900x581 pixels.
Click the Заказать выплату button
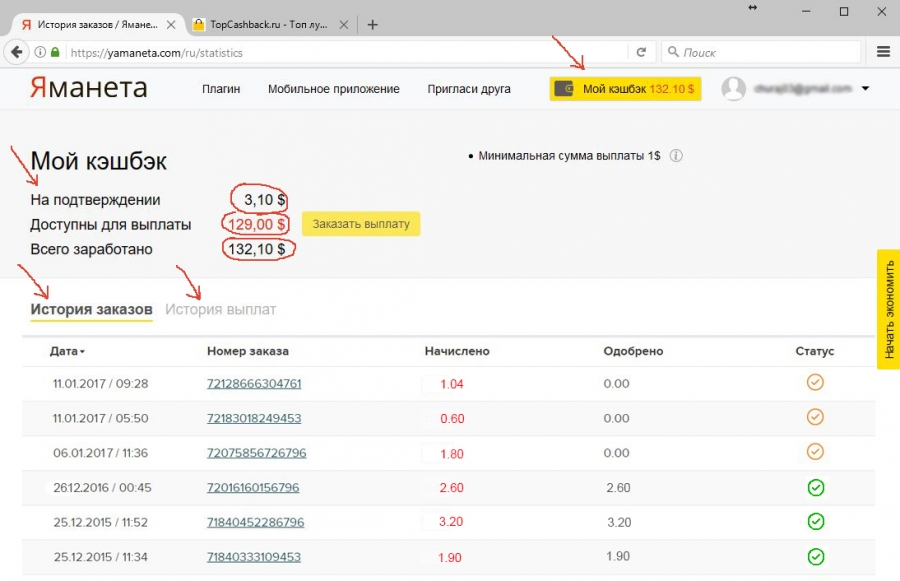pos(361,224)
